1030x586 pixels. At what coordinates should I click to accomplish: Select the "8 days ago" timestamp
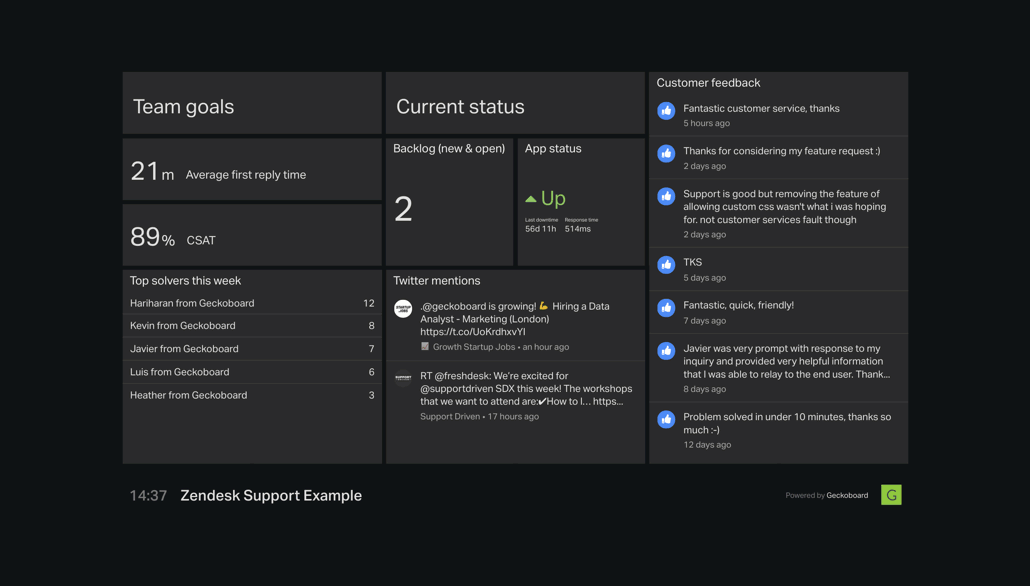coord(704,389)
